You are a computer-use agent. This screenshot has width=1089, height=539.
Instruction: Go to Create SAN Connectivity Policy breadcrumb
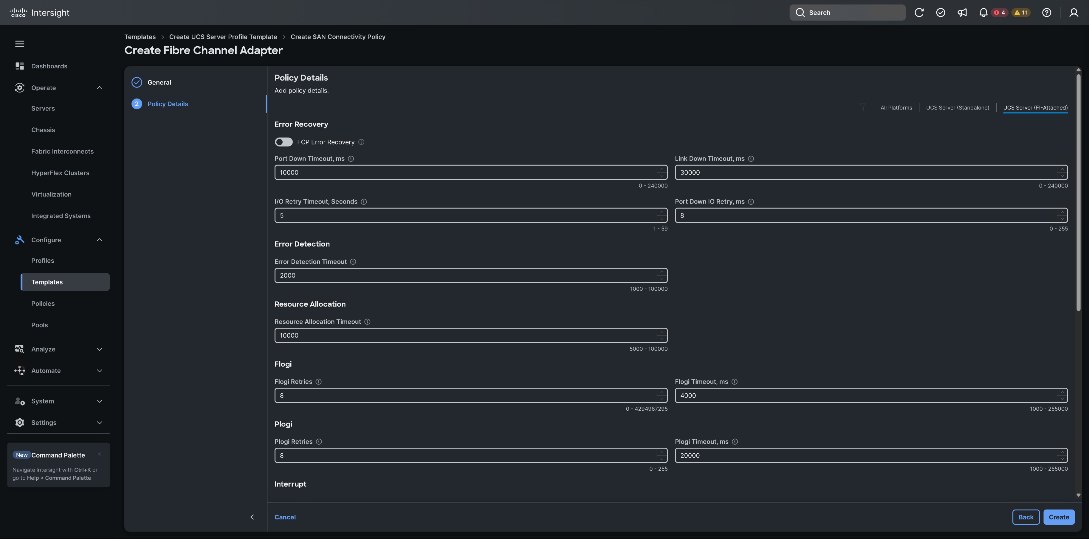tap(338, 37)
